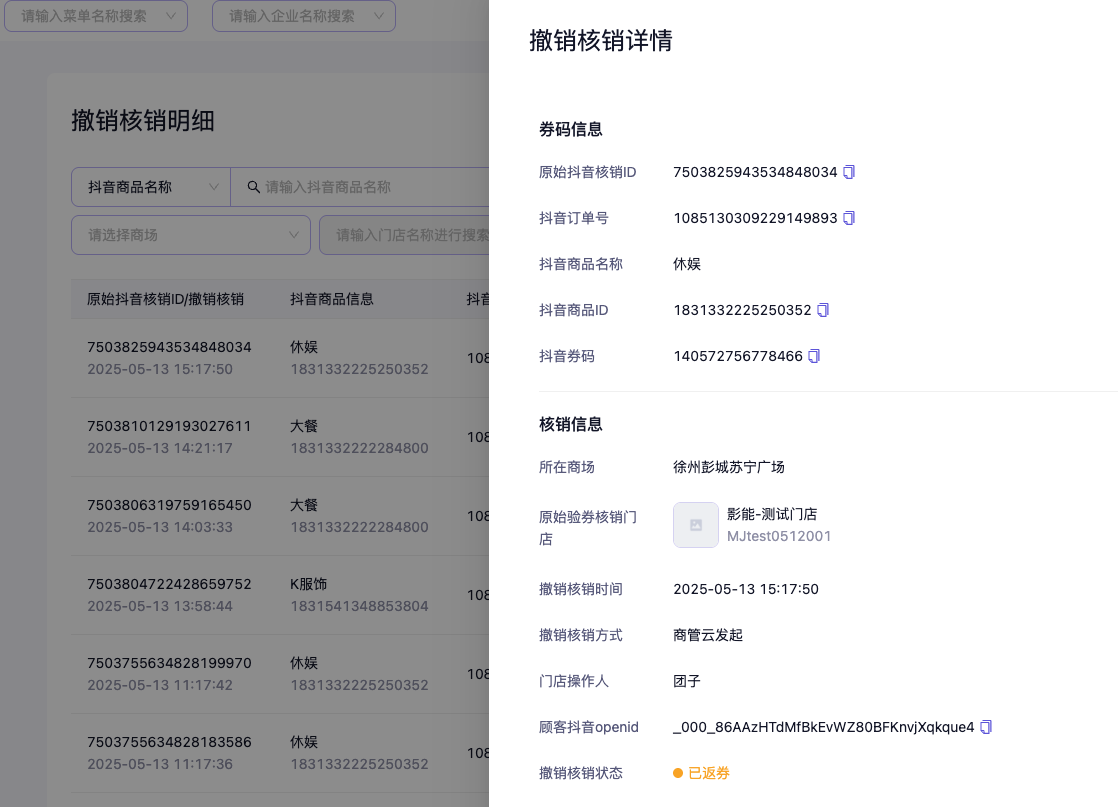Click 抖音商品信息 column header
Screen dimensions: 1118x807
(x=332, y=299)
